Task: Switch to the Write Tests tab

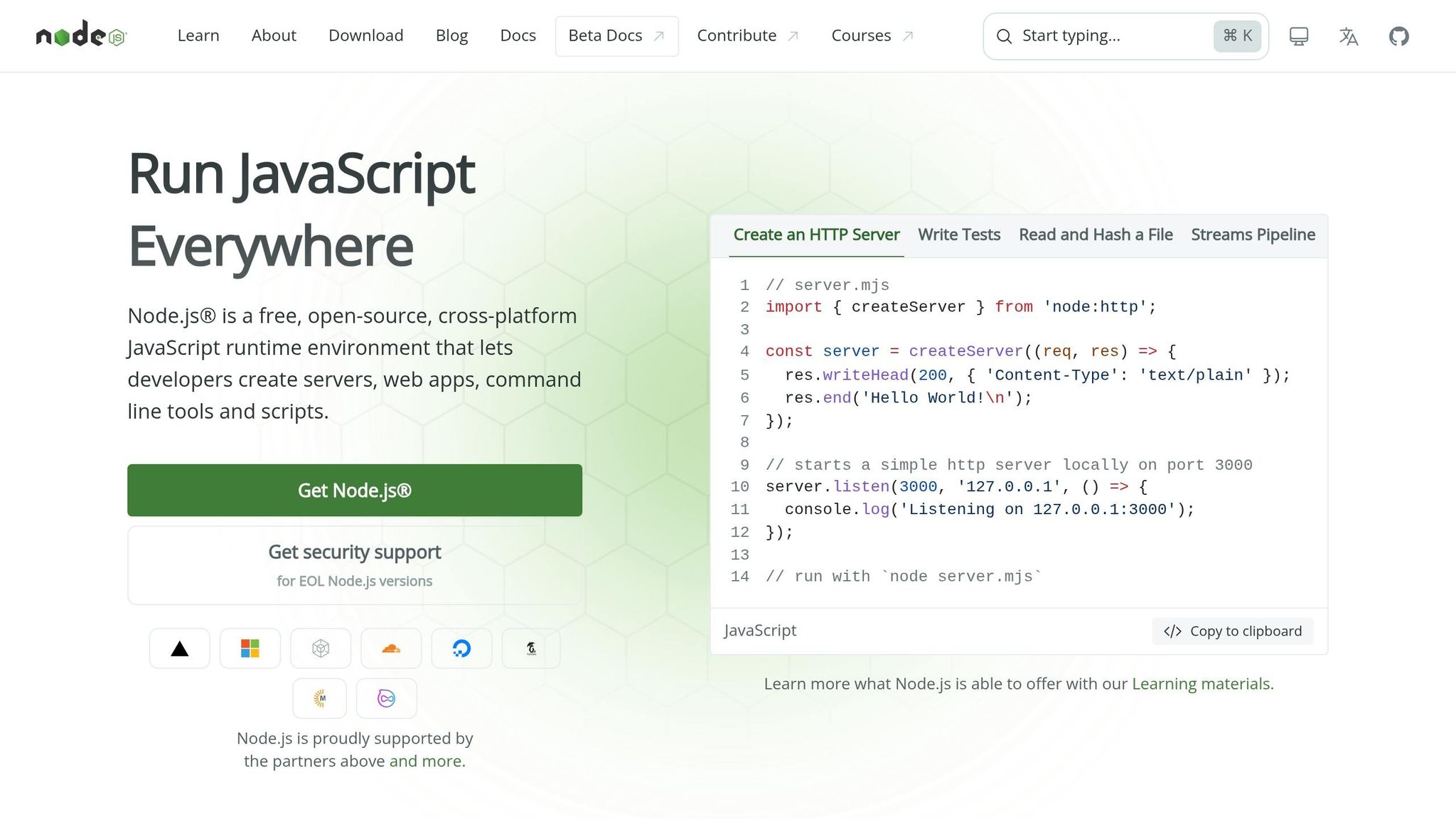Action: click(x=959, y=235)
